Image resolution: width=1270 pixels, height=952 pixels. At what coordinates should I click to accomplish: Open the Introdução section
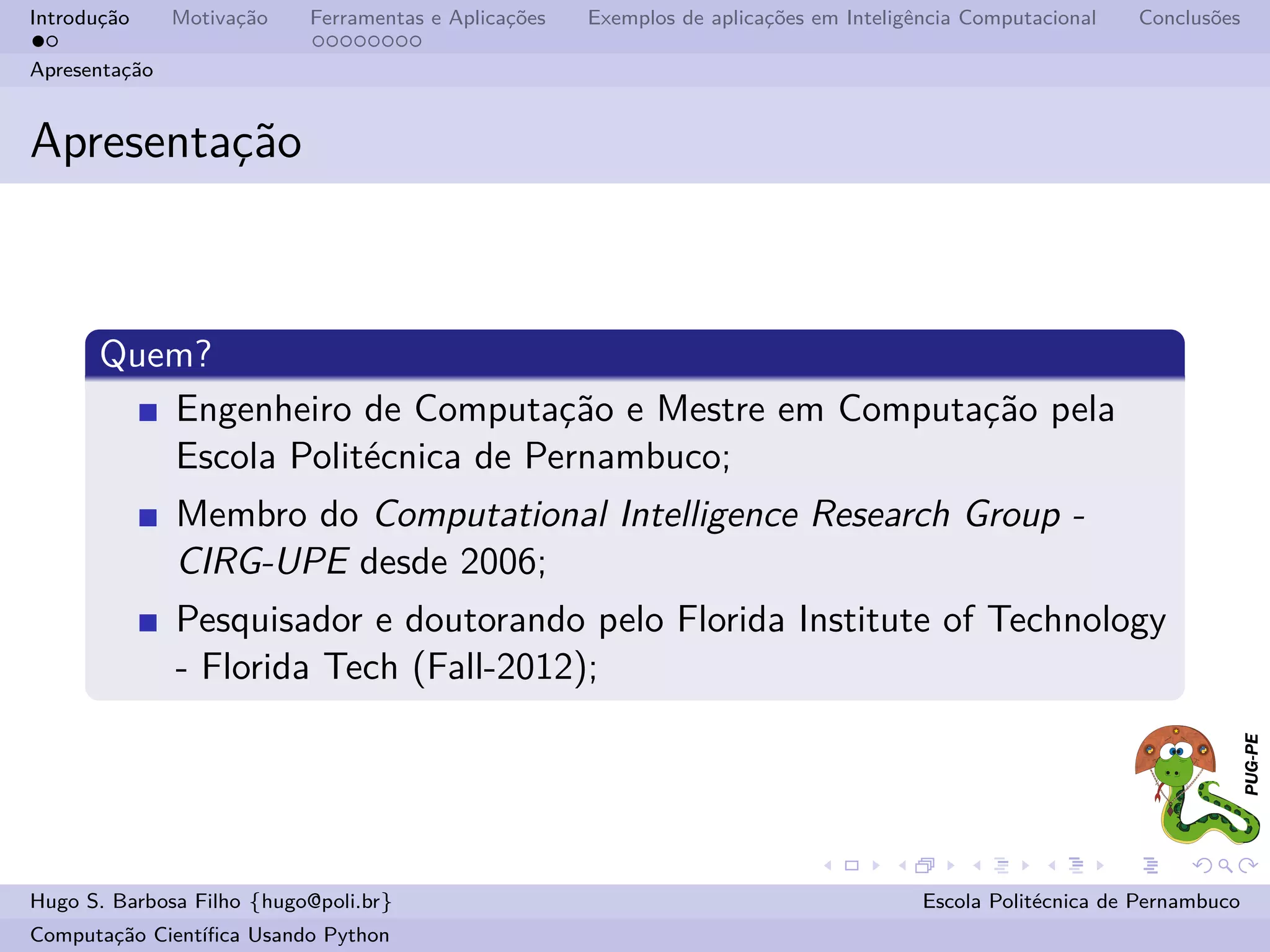click(x=79, y=18)
